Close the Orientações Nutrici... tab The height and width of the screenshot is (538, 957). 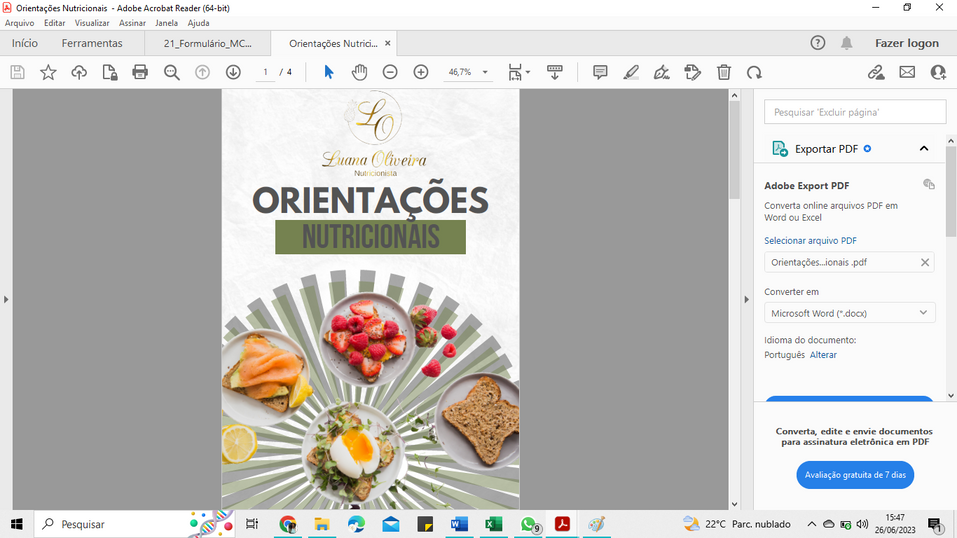point(388,43)
